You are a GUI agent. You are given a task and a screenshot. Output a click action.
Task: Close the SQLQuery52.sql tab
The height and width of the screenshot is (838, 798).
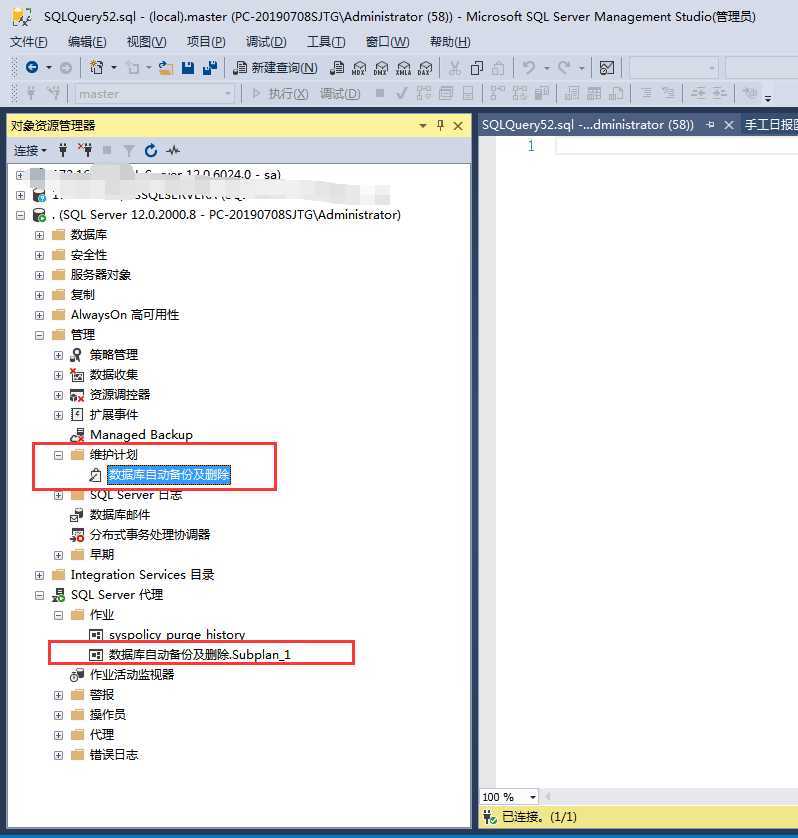click(729, 125)
